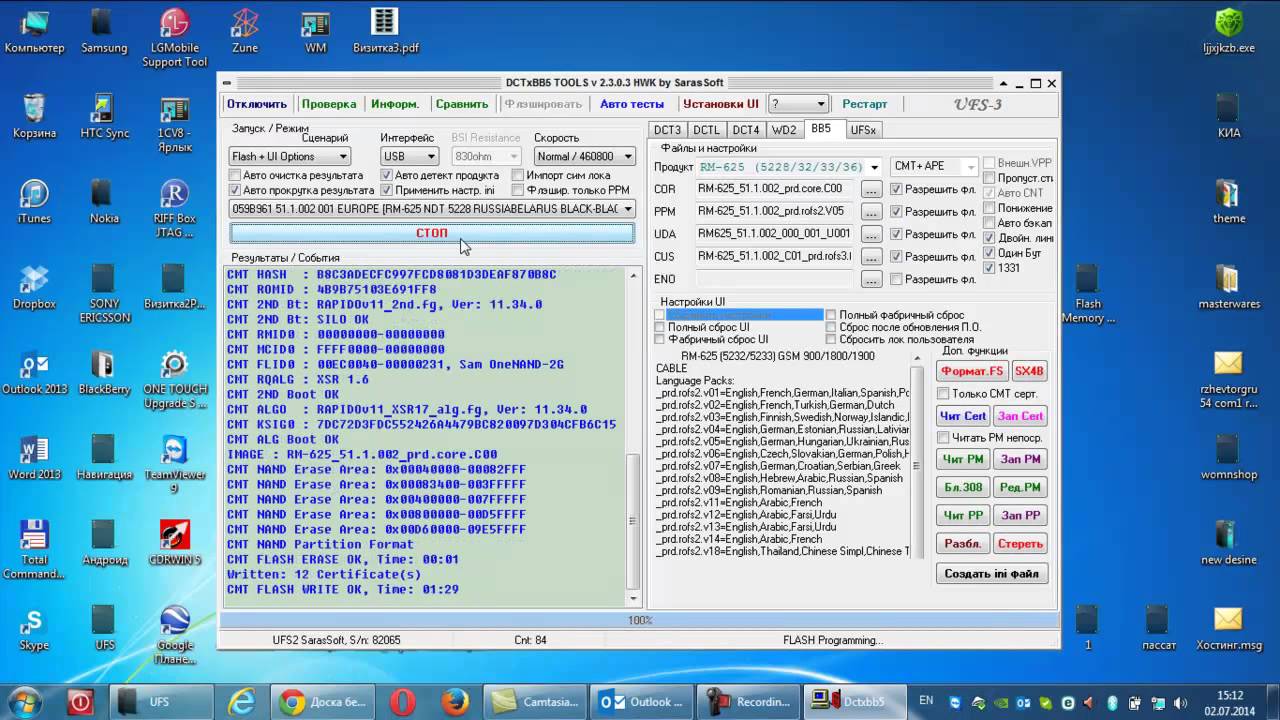Open the LGMobile Support Tool desktop icon

click(174, 38)
